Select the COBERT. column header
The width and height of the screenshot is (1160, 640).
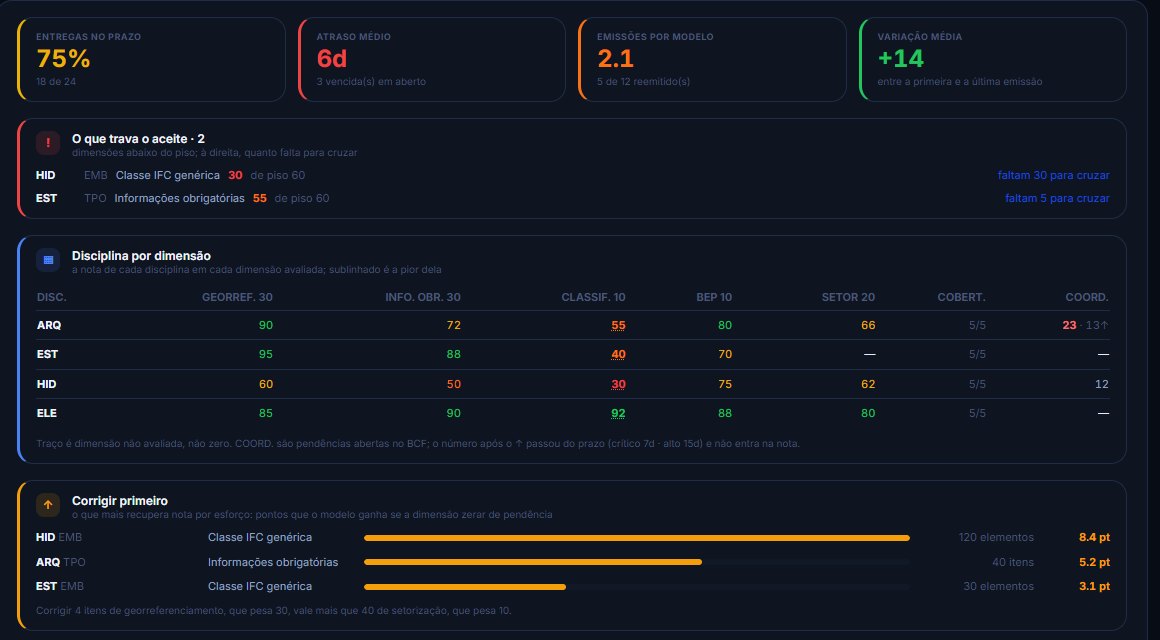pos(961,297)
